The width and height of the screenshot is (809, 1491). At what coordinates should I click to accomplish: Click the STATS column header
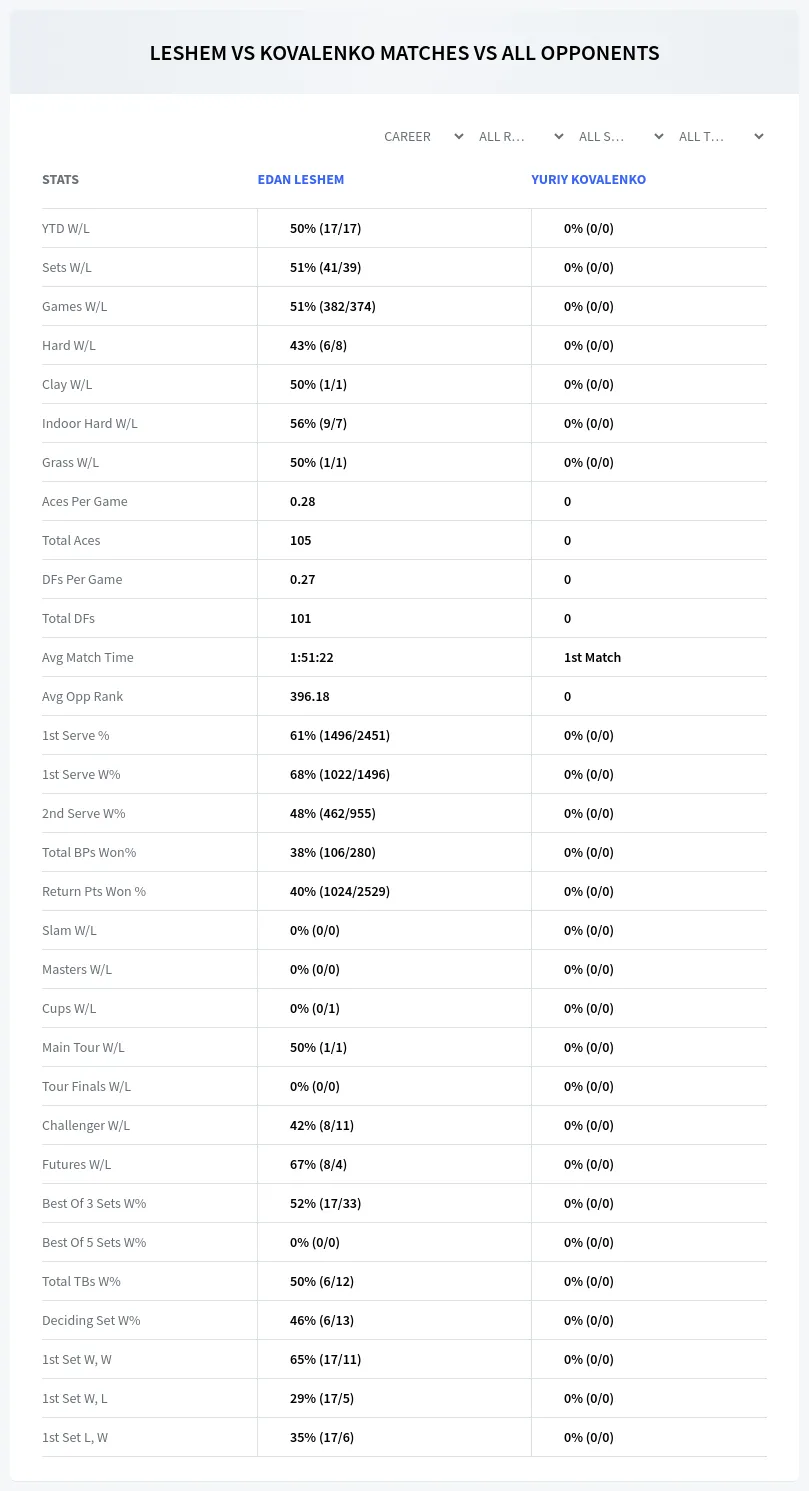tap(60, 180)
